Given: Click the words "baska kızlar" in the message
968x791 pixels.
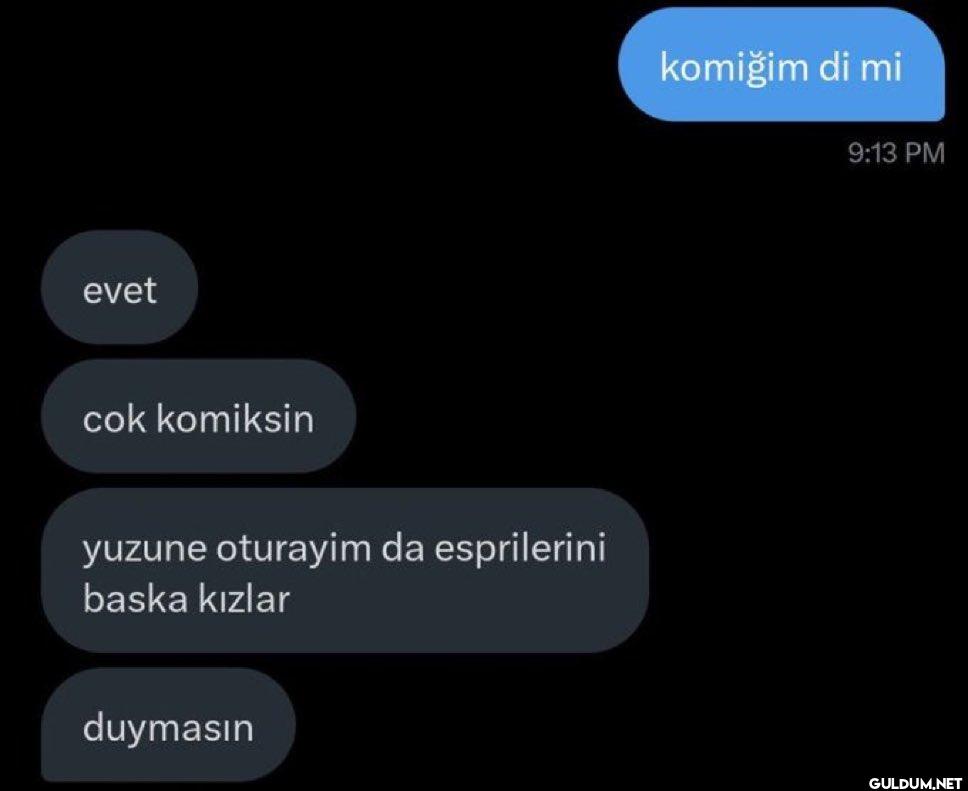Looking at the screenshot, I should (186, 598).
